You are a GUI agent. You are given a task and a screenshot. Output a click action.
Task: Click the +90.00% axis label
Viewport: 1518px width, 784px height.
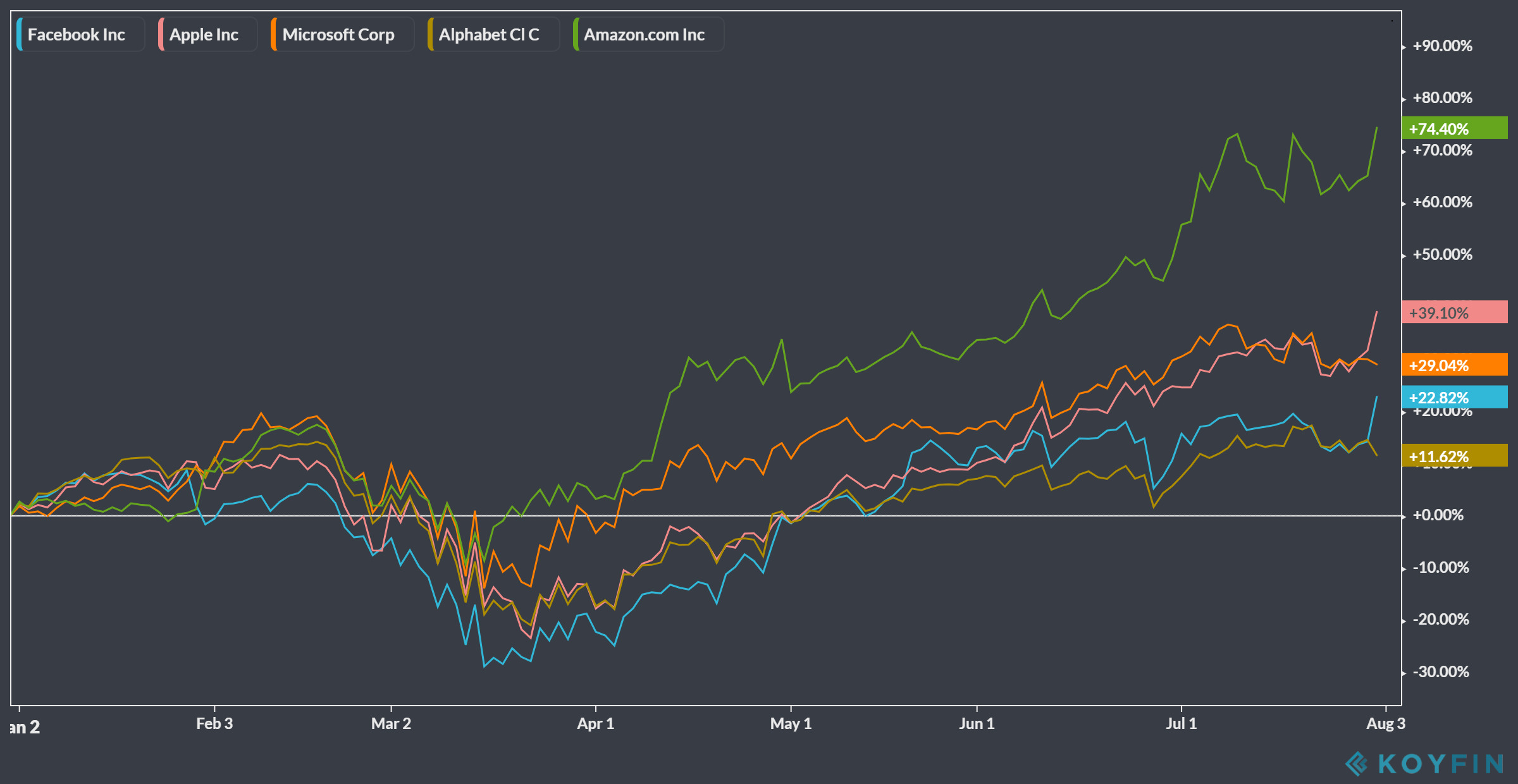pyautogui.click(x=1442, y=46)
